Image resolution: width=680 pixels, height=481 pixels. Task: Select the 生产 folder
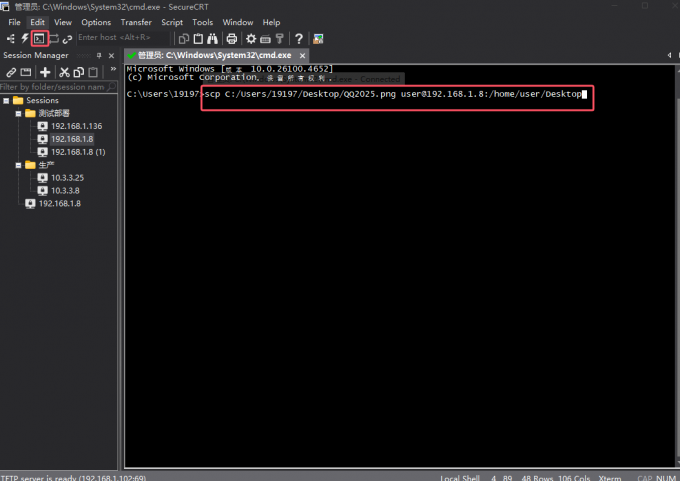point(46,165)
